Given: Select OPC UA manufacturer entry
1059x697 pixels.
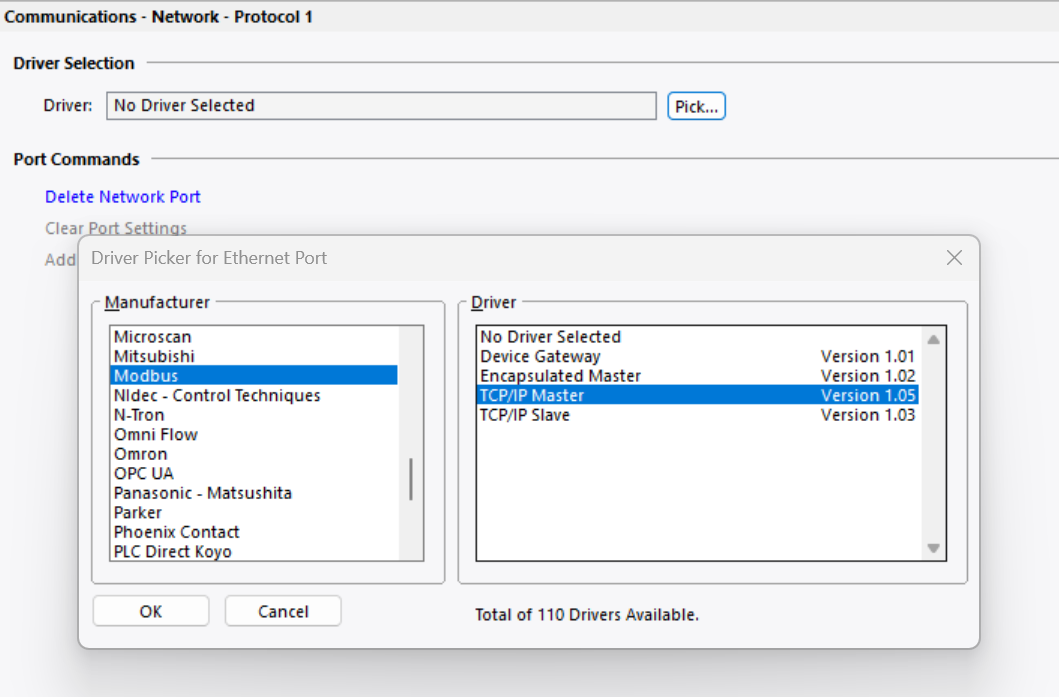Looking at the screenshot, I should click(x=143, y=473).
